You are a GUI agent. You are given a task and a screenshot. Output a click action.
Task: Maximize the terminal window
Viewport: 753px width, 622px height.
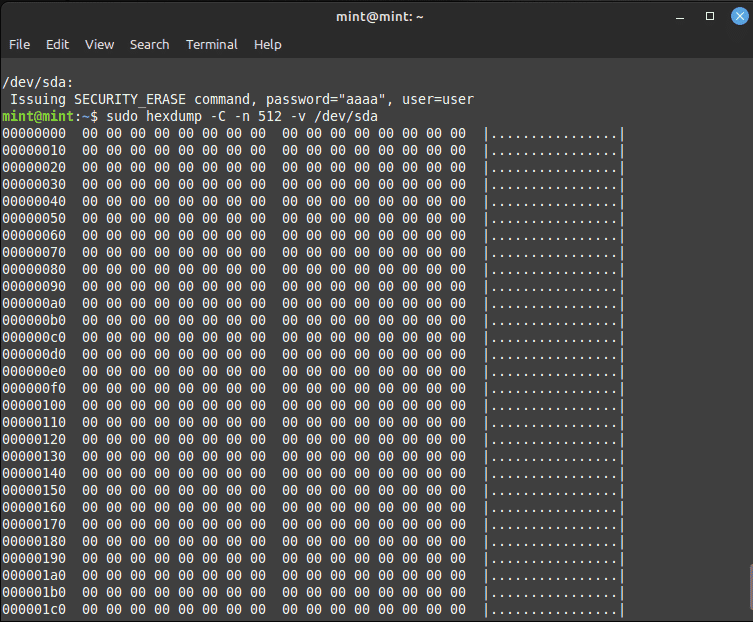pyautogui.click(x=710, y=16)
